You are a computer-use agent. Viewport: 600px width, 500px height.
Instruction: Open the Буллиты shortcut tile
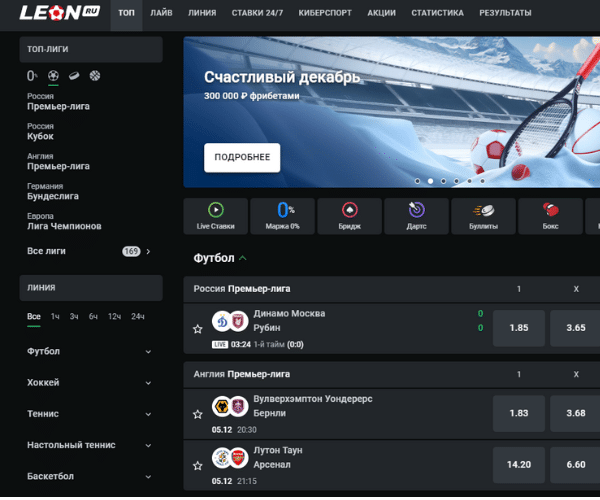coord(483,216)
